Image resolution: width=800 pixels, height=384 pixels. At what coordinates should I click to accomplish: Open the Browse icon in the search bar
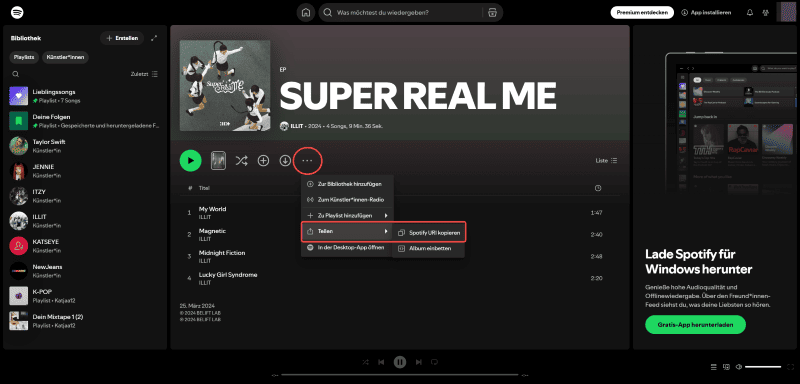click(492, 13)
